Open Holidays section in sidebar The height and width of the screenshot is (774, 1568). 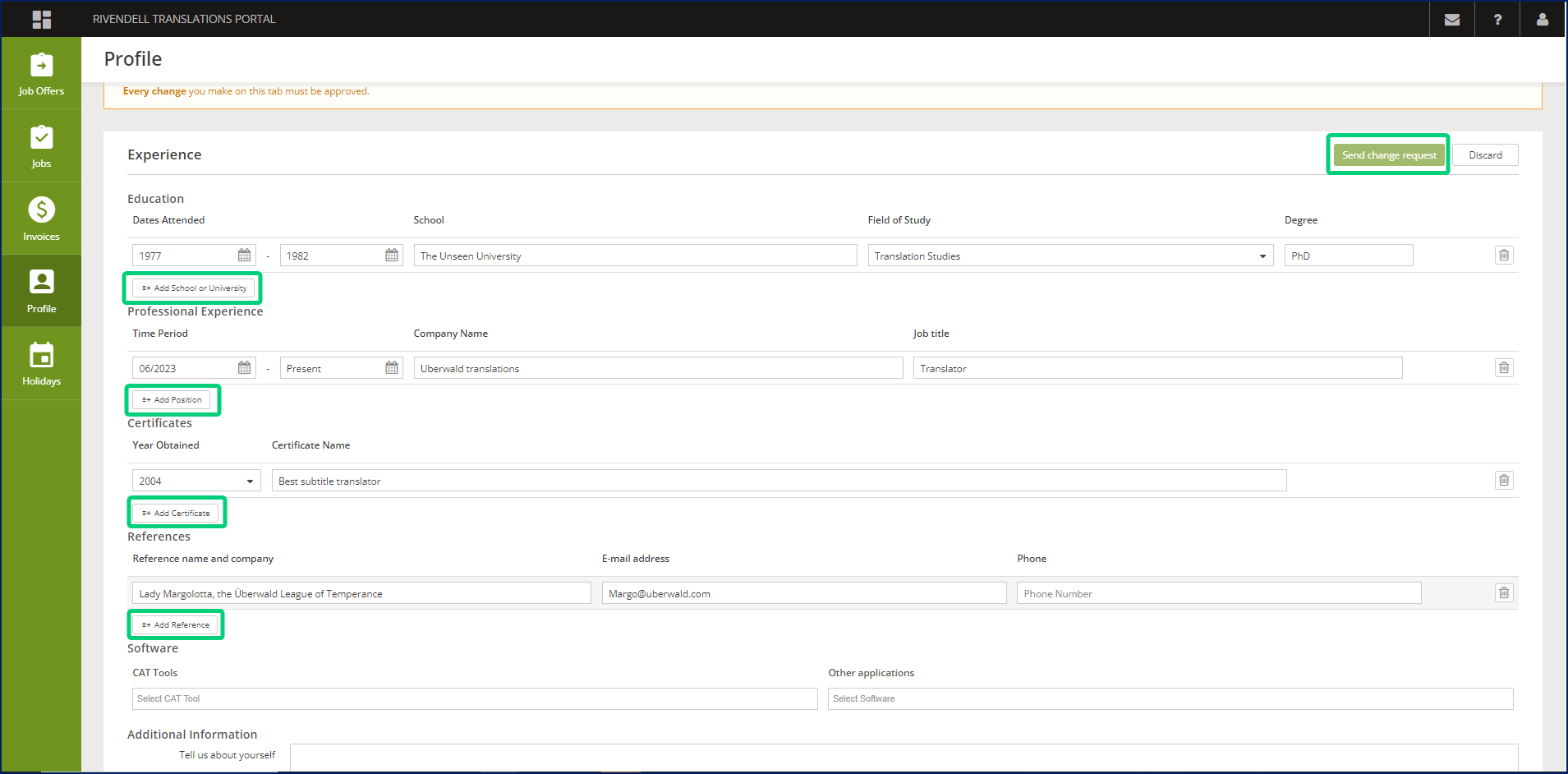[x=41, y=363]
